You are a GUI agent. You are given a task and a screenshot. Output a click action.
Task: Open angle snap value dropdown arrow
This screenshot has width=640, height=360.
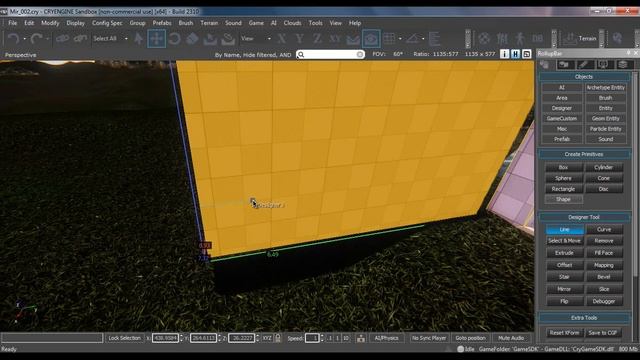click(423, 39)
